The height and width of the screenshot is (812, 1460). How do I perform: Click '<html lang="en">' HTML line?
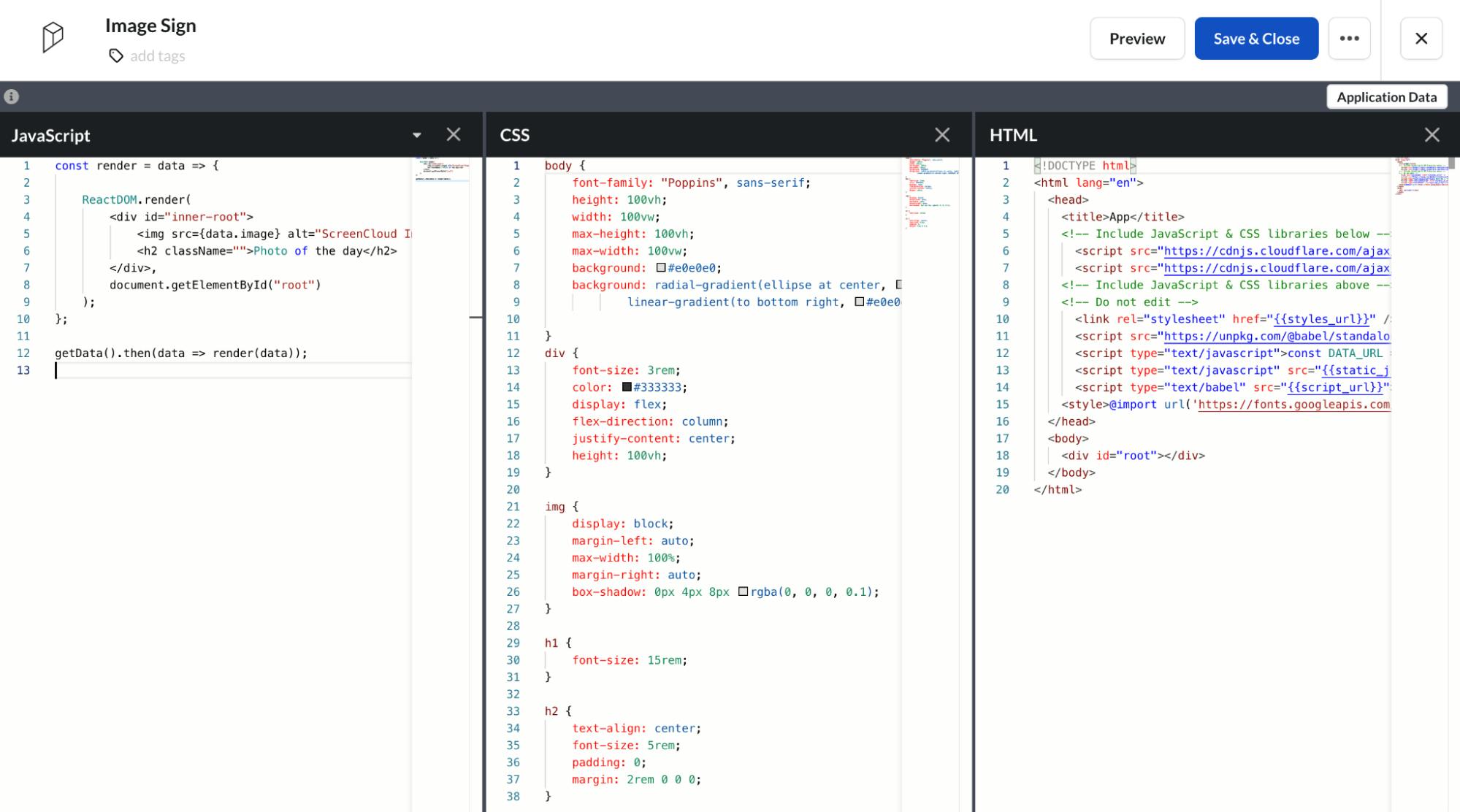click(x=1088, y=183)
